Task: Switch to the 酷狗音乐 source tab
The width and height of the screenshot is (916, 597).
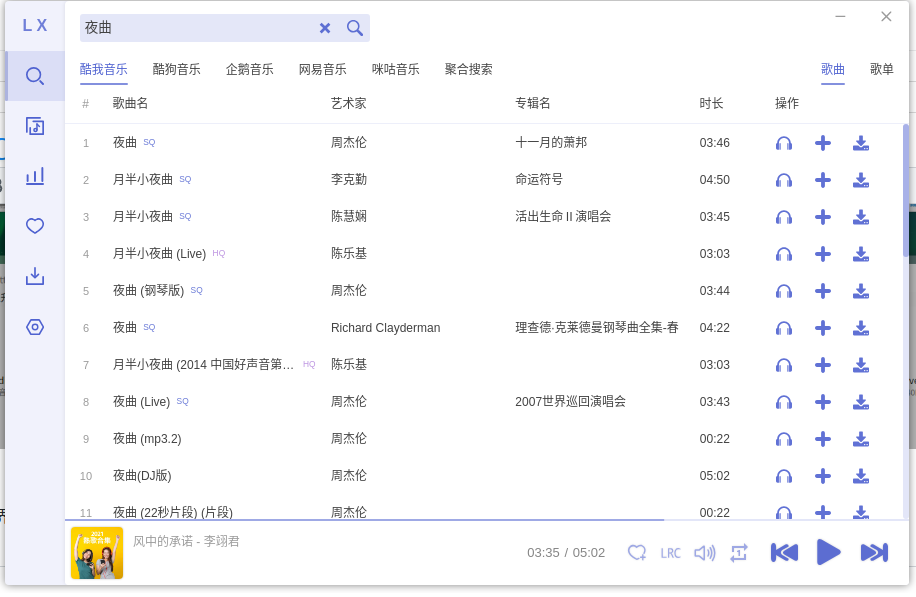Action: [x=176, y=70]
